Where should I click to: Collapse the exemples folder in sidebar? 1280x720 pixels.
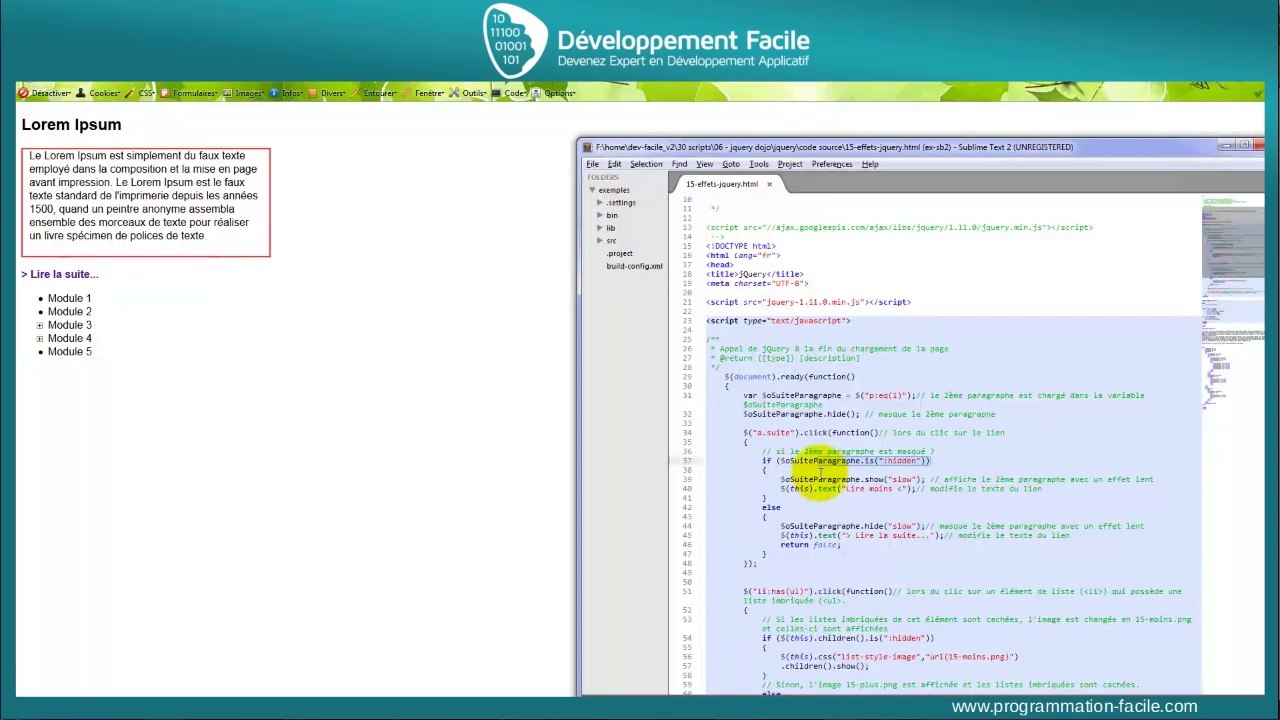[592, 190]
